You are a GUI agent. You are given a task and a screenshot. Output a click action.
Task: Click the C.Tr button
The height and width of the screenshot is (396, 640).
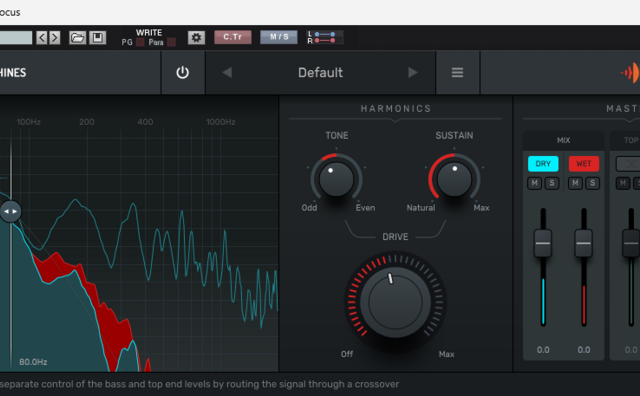(233, 37)
